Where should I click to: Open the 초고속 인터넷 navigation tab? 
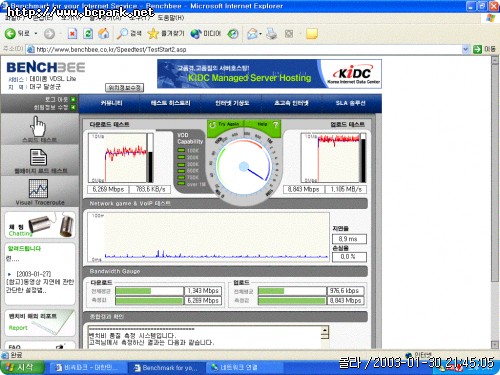tap(291, 103)
